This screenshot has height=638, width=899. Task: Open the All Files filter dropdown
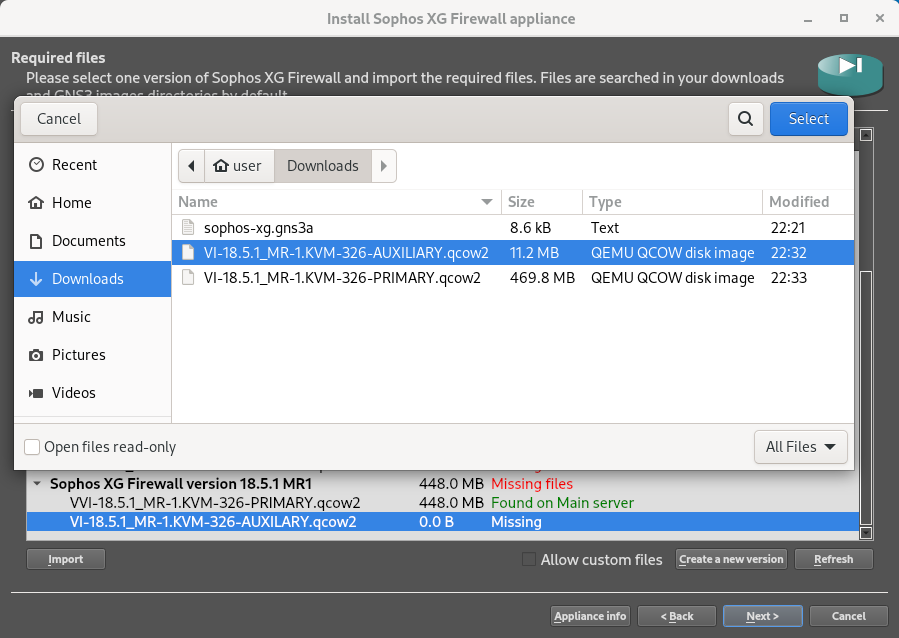[800, 447]
